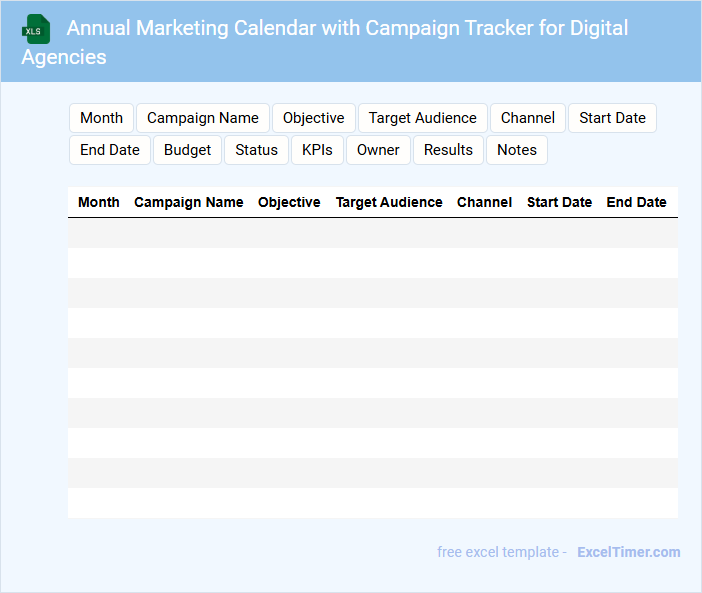Click the Channel tag button
This screenshot has width=702, height=593.
tap(528, 118)
